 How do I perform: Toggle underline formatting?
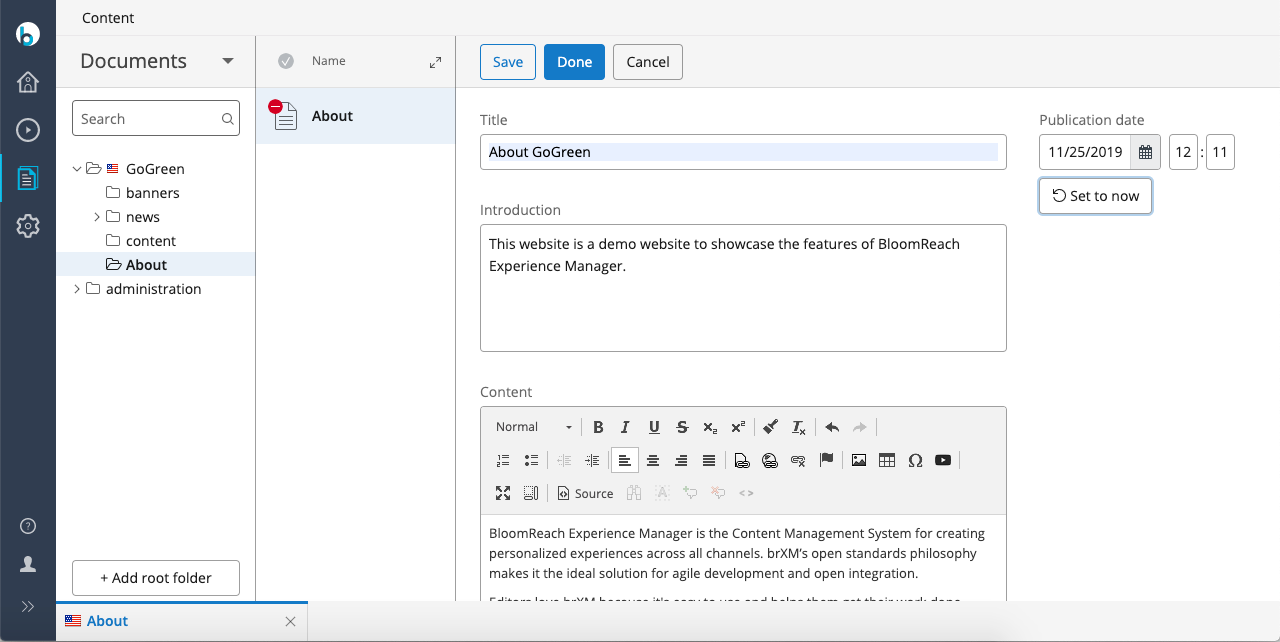pos(654,427)
